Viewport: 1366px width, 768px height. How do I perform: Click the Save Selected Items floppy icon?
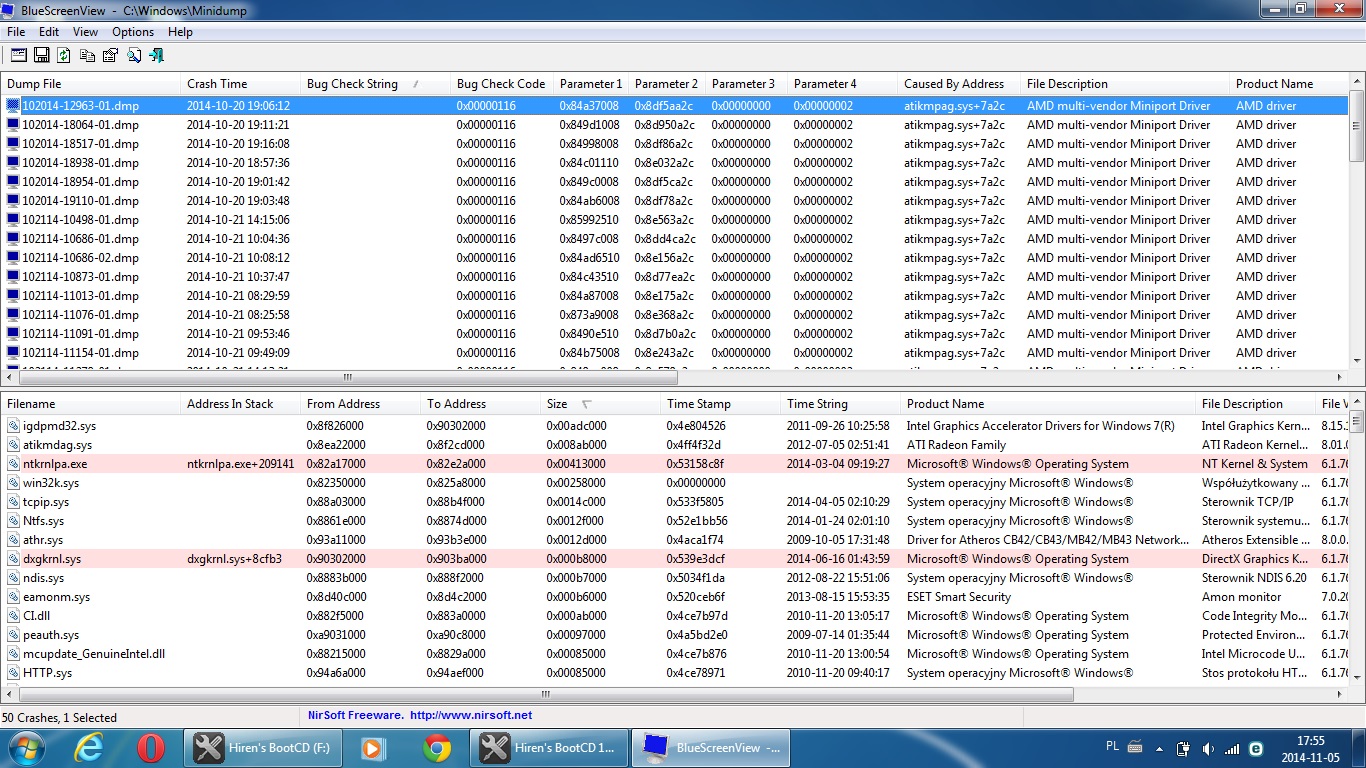coord(42,55)
